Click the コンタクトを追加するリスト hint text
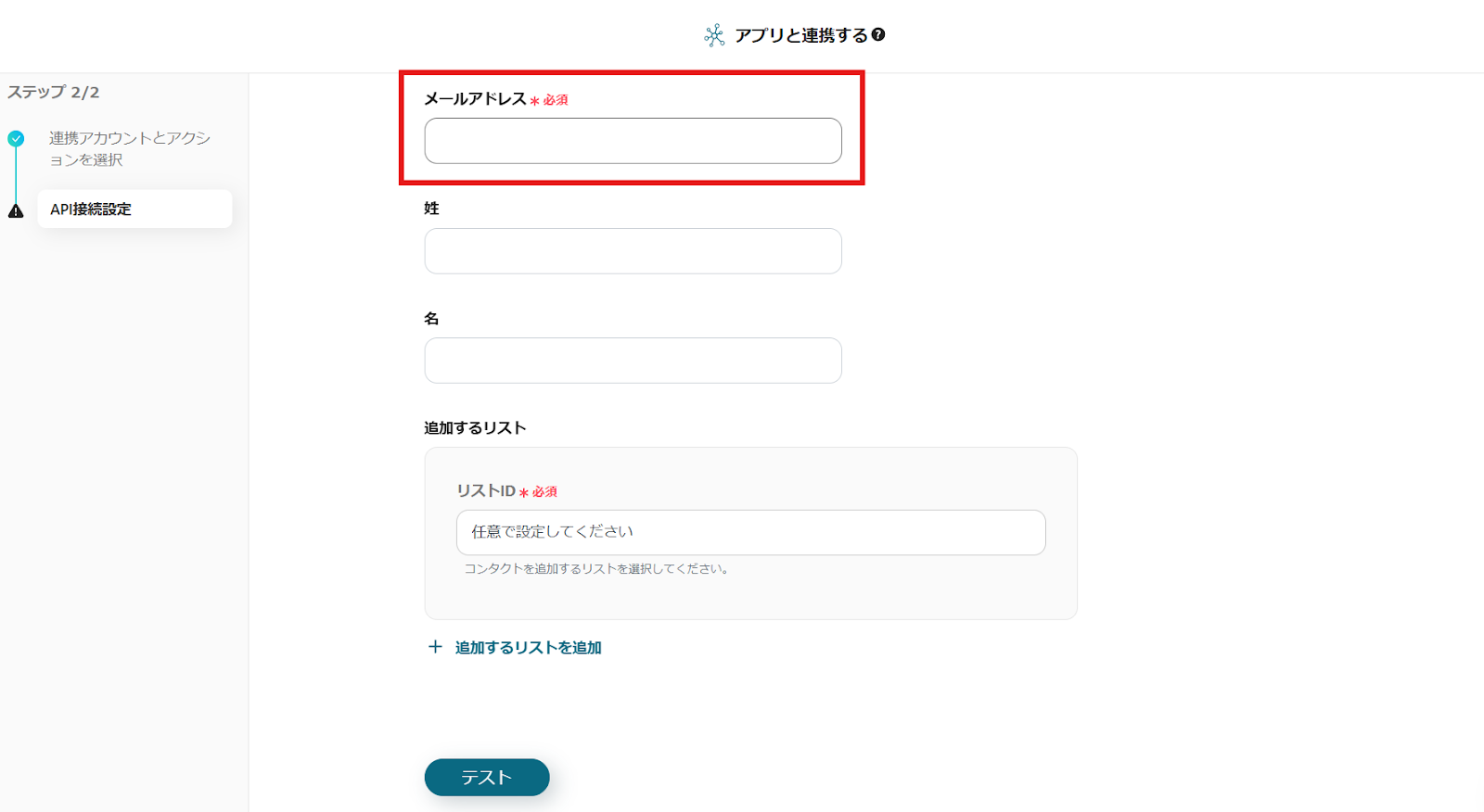The width and height of the screenshot is (1484, 812). 596,568
